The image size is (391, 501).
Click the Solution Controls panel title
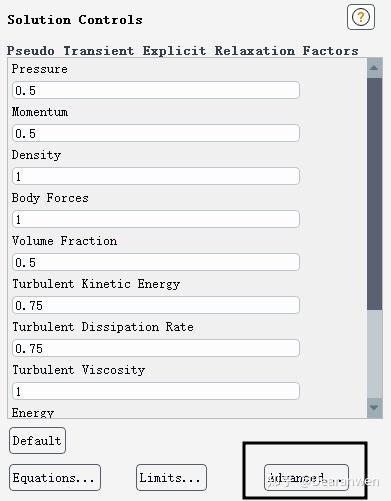pos(75,20)
